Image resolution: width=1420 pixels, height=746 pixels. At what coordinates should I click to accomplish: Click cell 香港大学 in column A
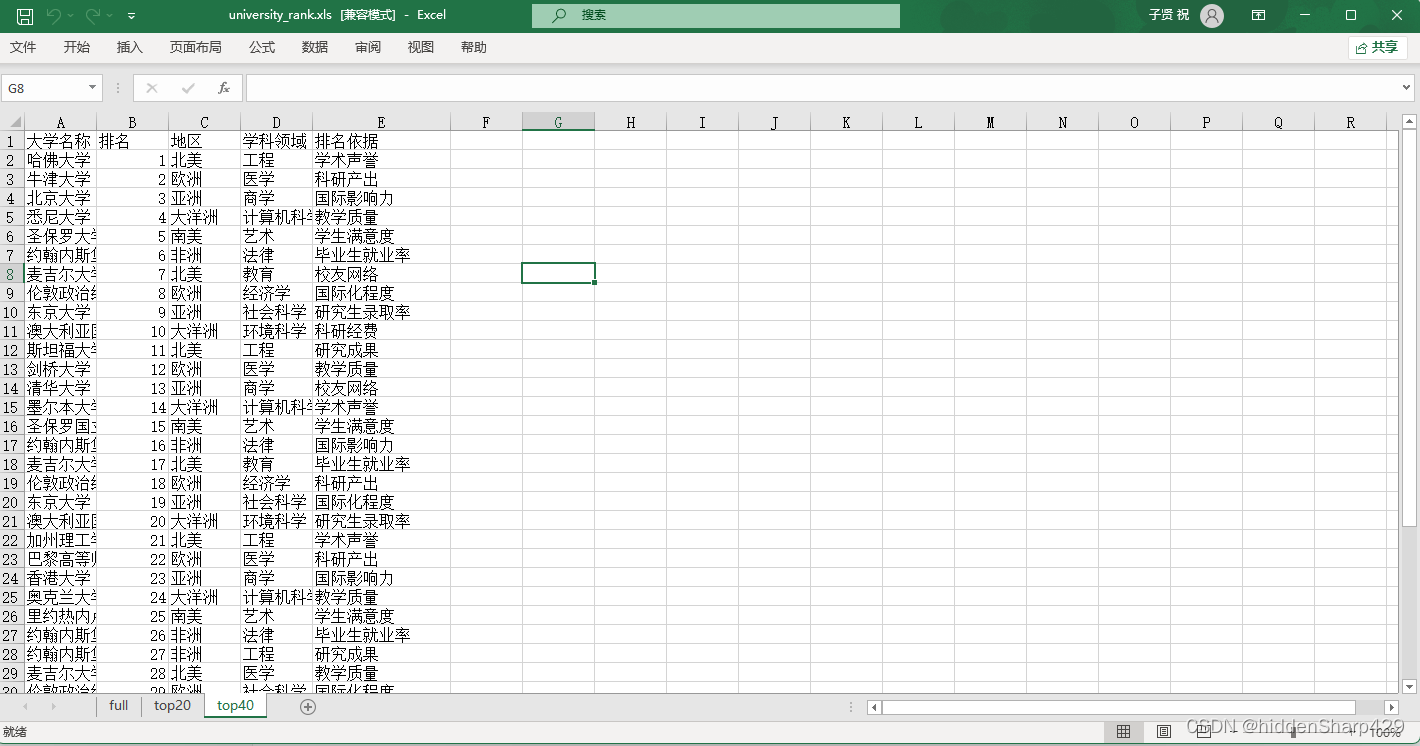coord(60,578)
